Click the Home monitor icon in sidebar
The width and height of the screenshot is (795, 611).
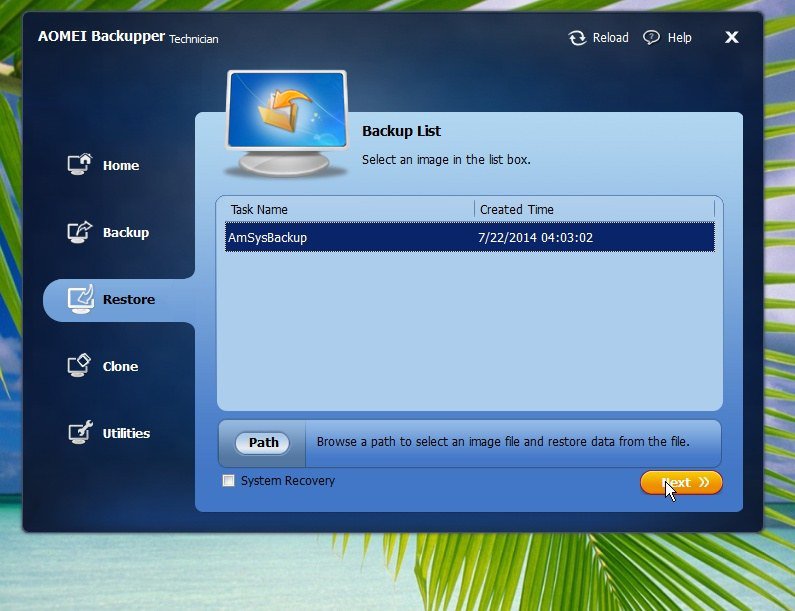[x=79, y=165]
